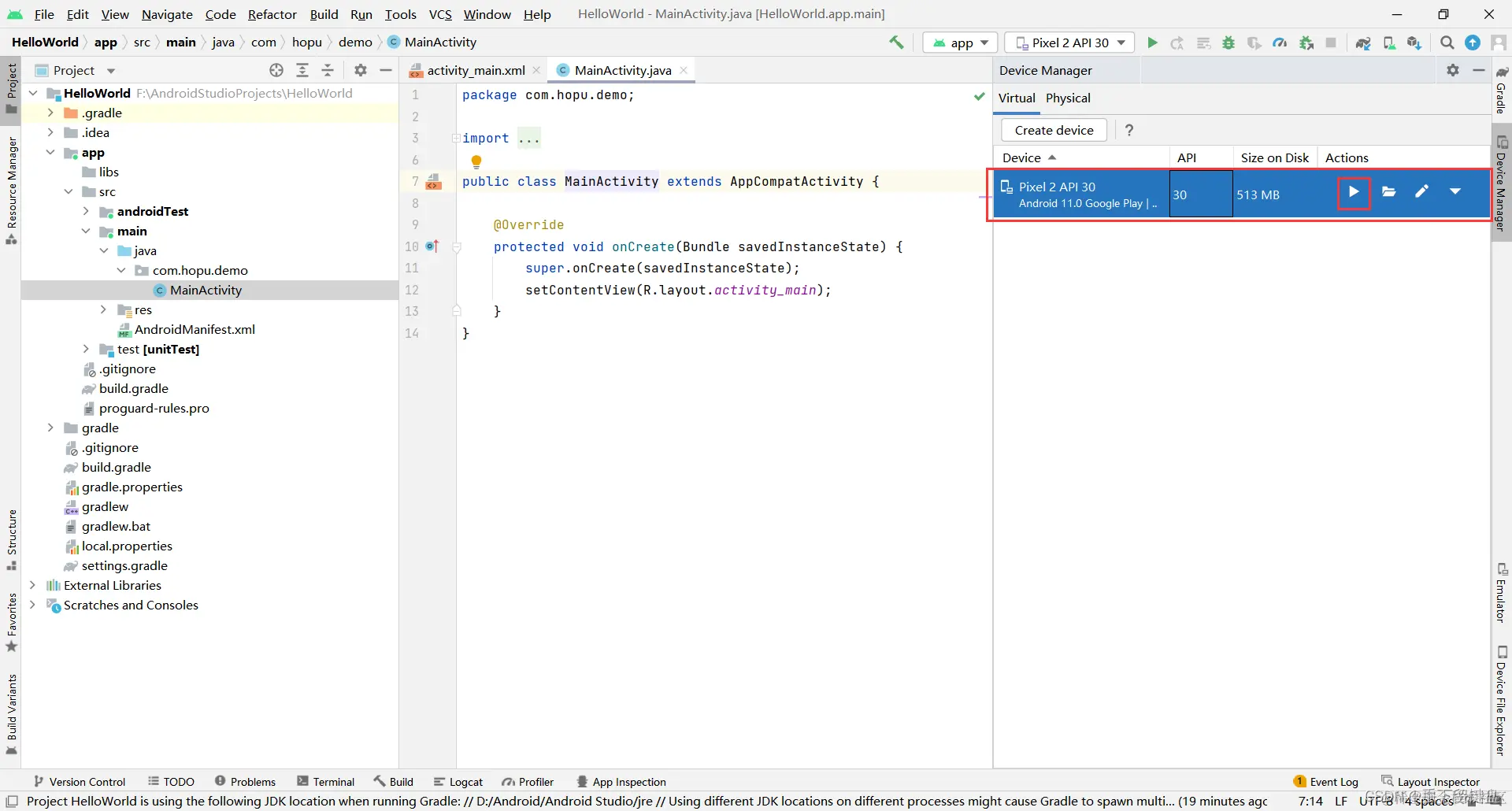1512x811 pixels.
Task: Click Select Opened File target icon in Project panel
Action: pyautogui.click(x=276, y=70)
